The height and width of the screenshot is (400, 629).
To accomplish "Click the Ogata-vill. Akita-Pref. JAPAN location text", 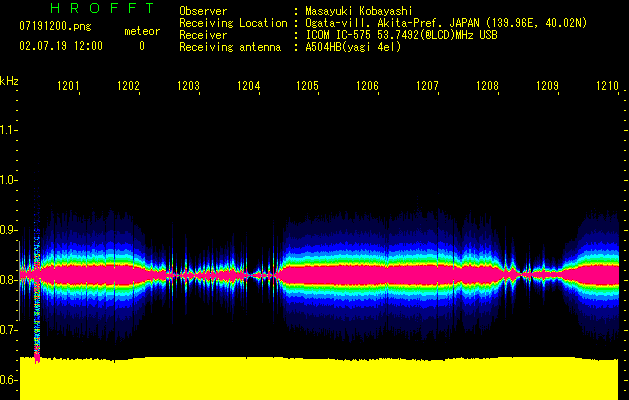I will point(446,23).
